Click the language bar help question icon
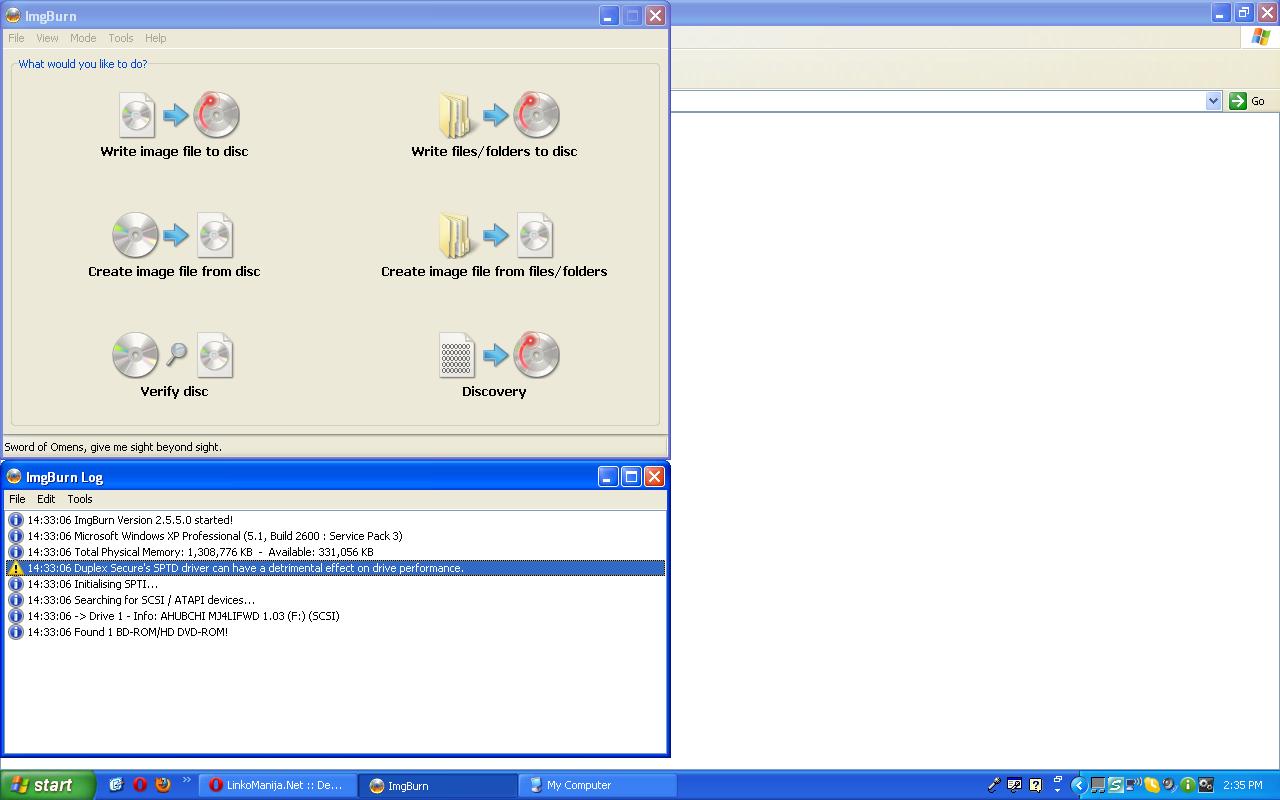The width and height of the screenshot is (1280, 800). pyautogui.click(x=1035, y=785)
